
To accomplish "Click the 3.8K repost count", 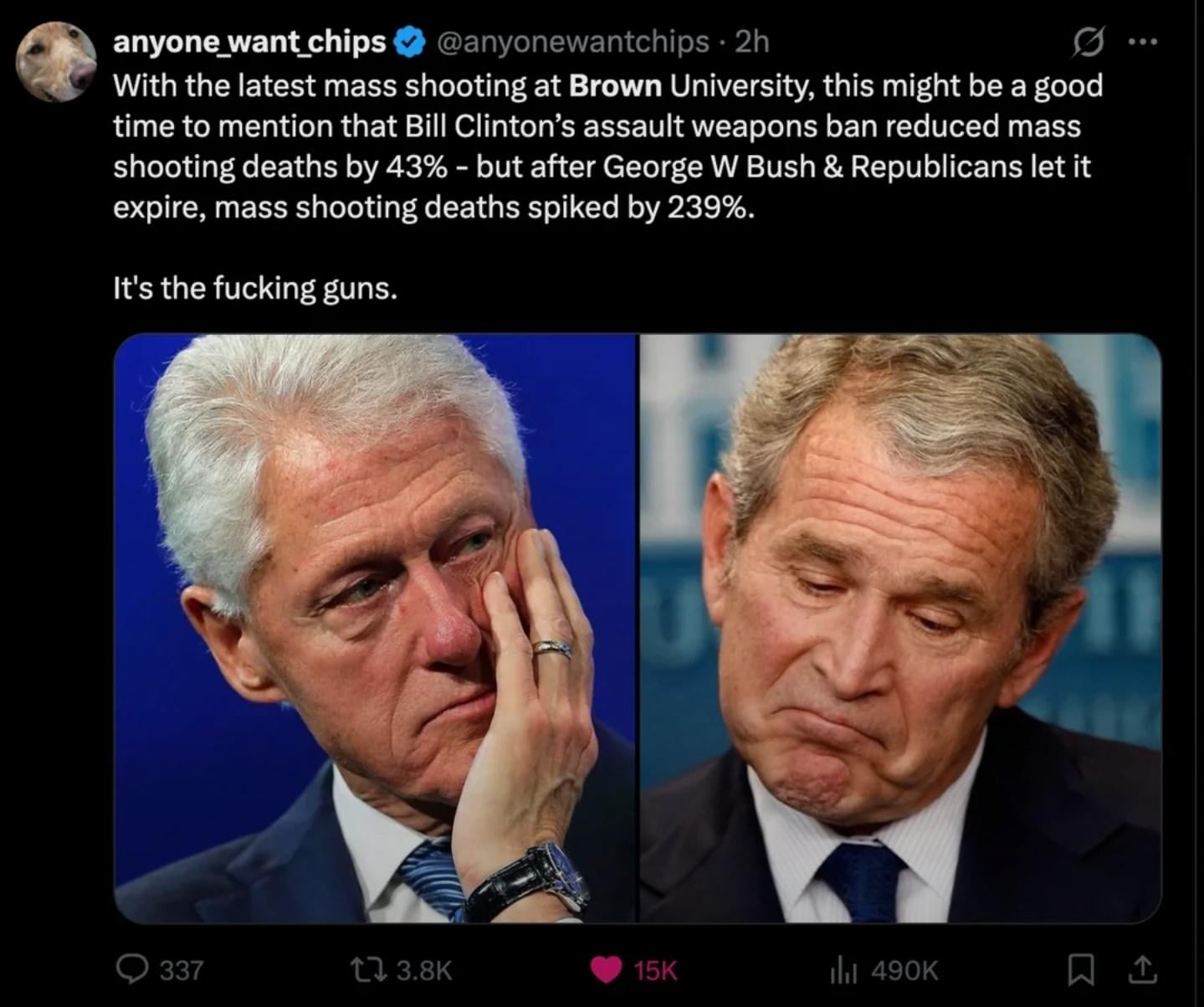I will [423, 970].
